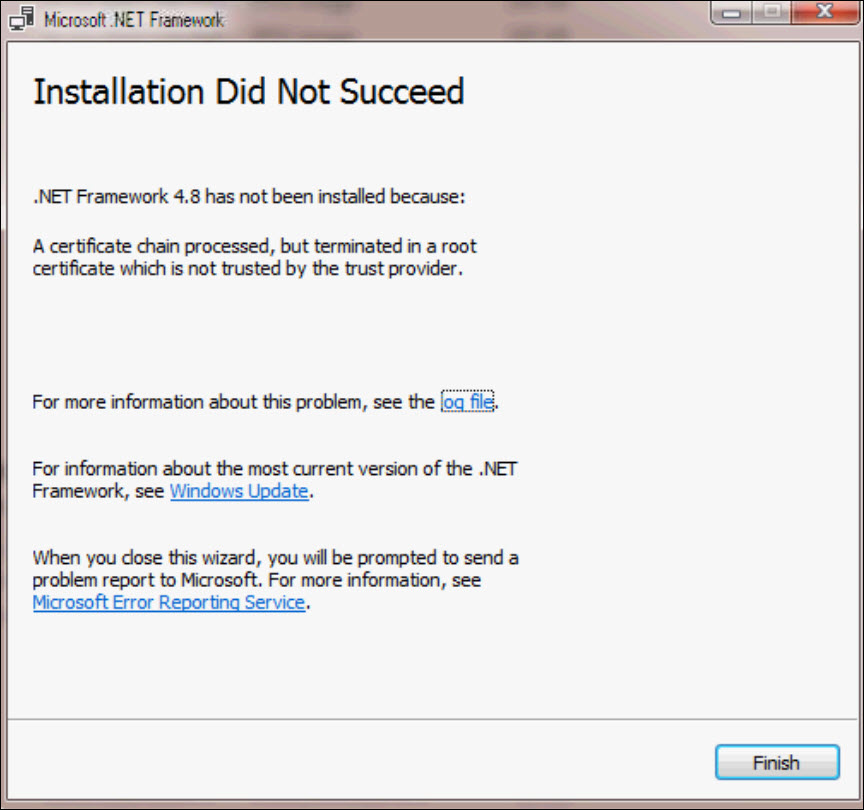Image resolution: width=864 pixels, height=810 pixels.
Task: Click the ".NET Framework 4.8 has not been installed" line
Action: click(x=248, y=197)
